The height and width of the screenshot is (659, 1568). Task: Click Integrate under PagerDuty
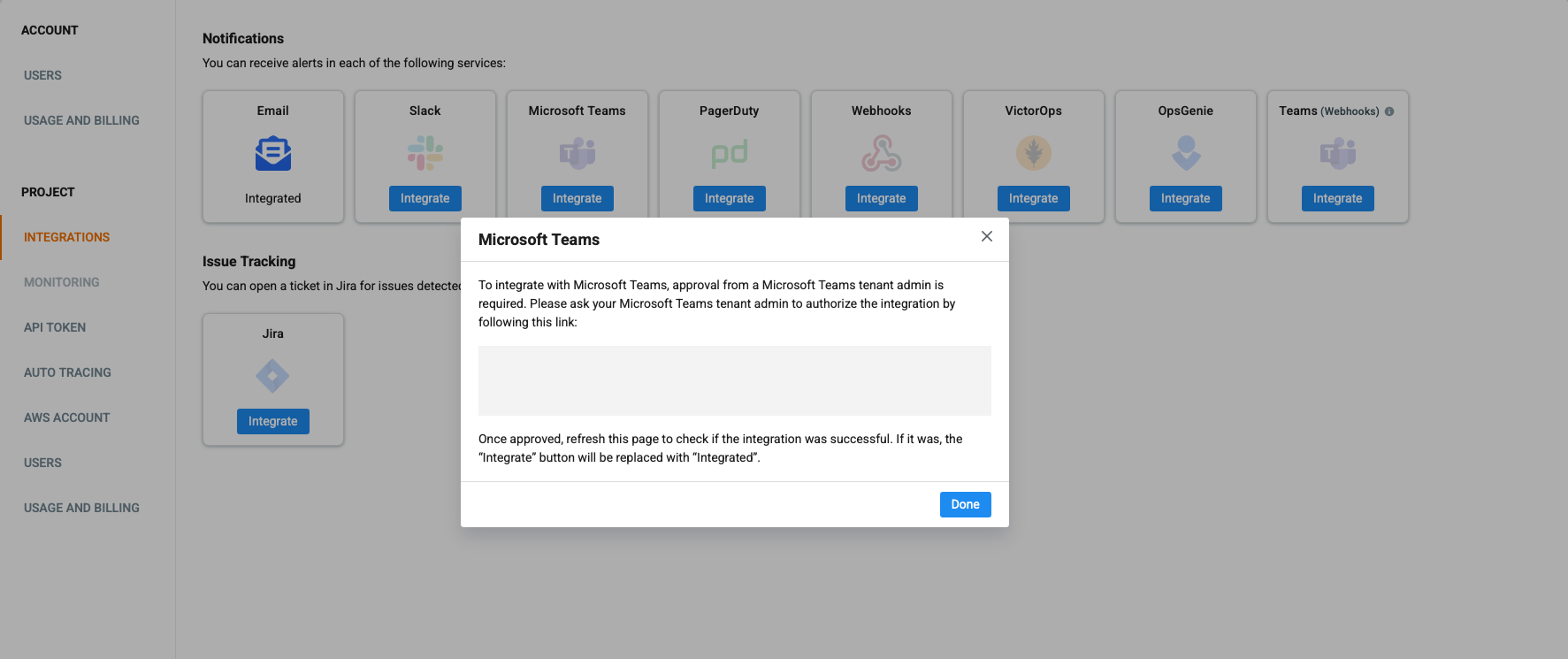click(x=730, y=198)
